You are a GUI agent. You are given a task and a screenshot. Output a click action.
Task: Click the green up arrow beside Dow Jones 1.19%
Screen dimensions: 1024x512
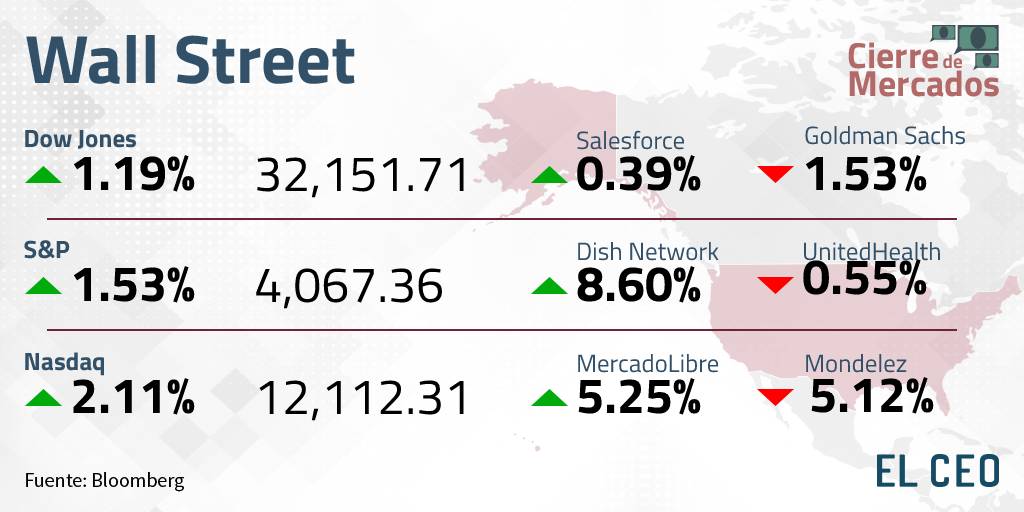pyautogui.click(x=43, y=175)
